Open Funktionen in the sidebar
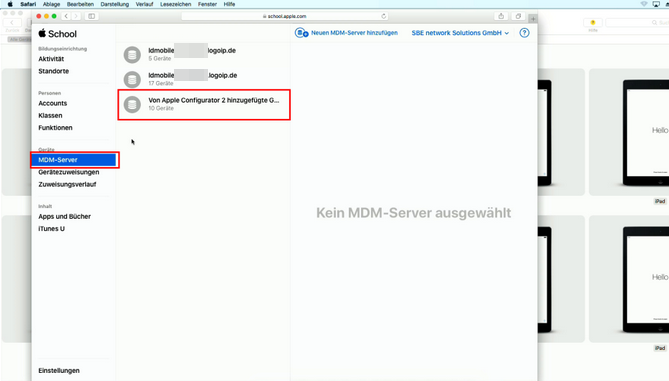 point(55,128)
